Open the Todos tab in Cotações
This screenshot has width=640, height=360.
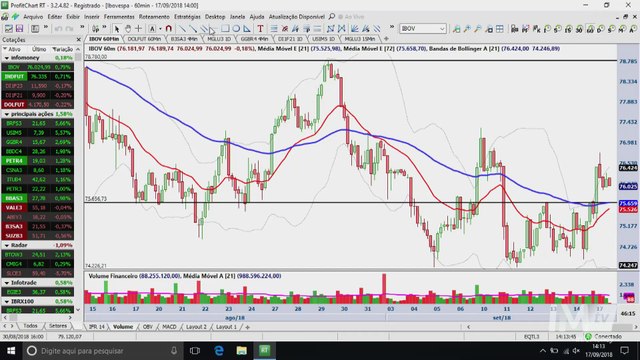coord(30,326)
